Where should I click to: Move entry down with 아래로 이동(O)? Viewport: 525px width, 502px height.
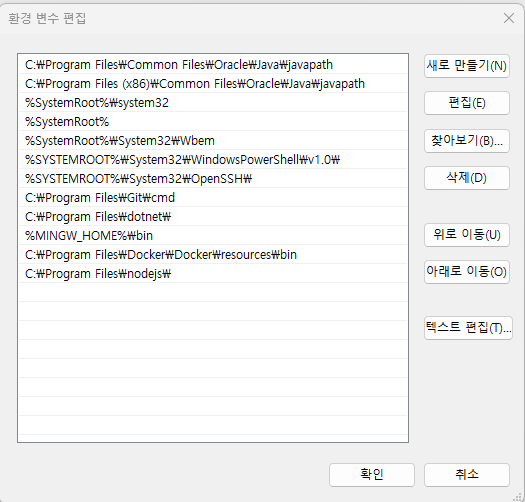[467, 272]
